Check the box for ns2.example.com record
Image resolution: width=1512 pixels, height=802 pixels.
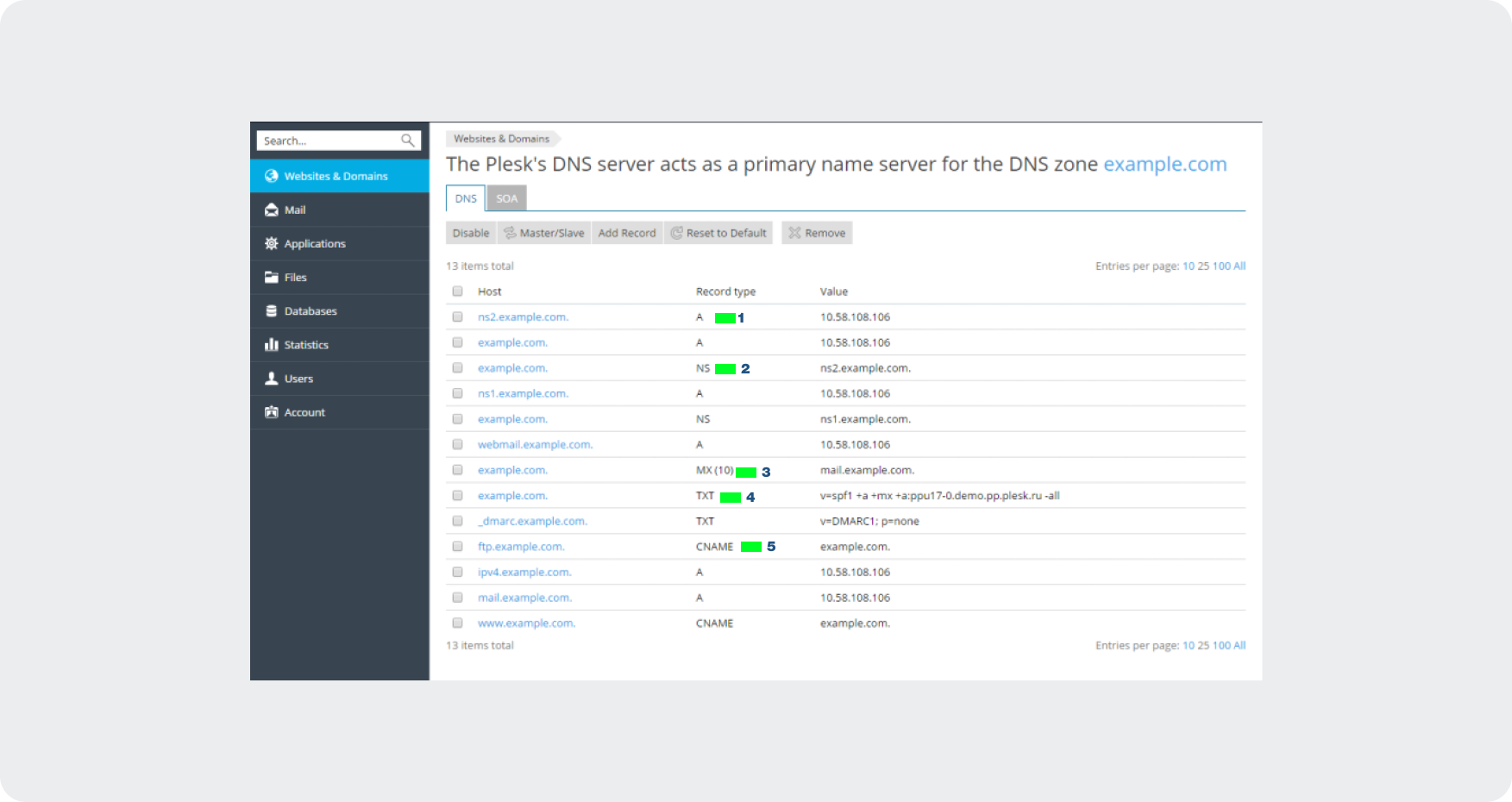pyautogui.click(x=457, y=317)
